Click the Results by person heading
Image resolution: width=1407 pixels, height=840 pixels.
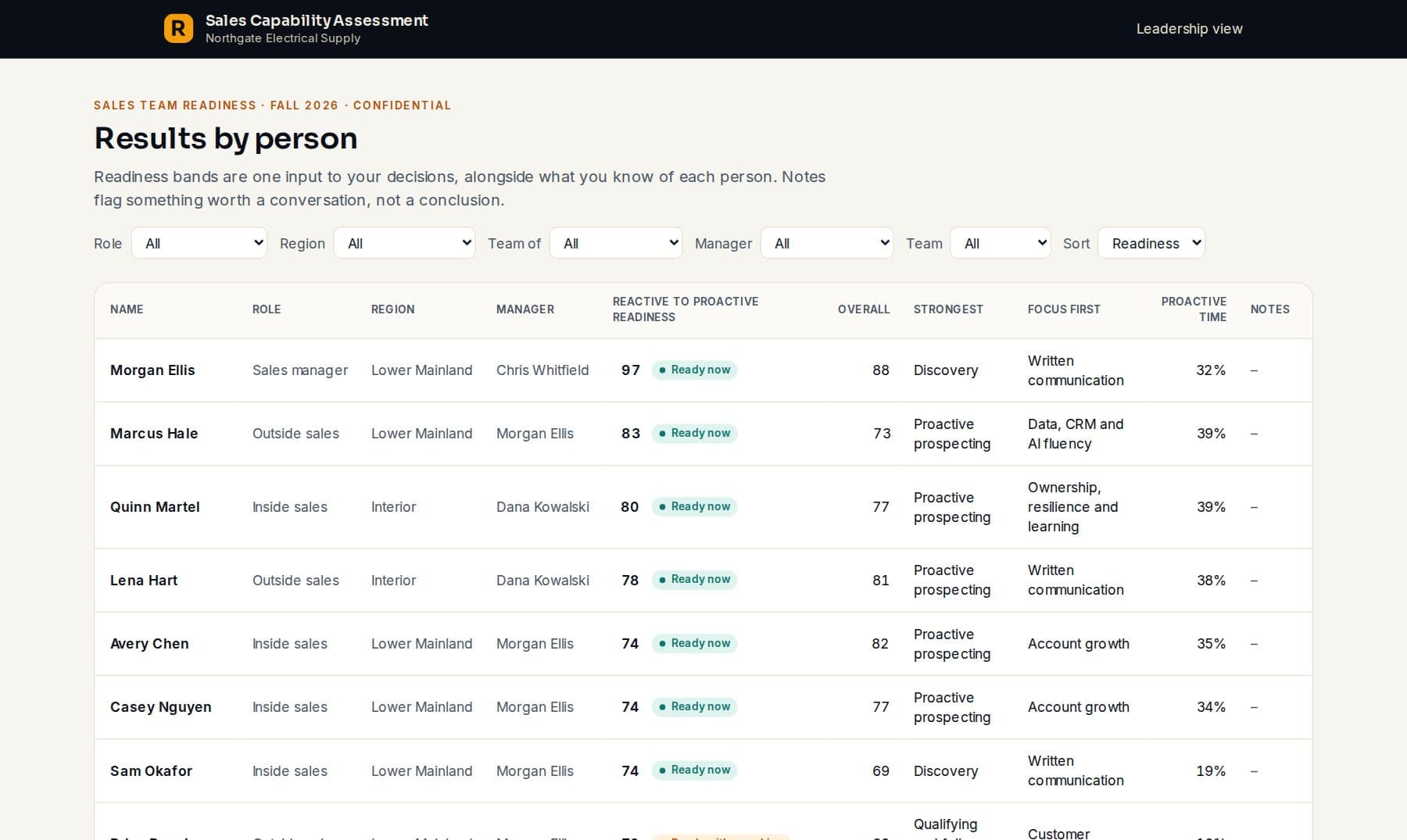pos(226,138)
